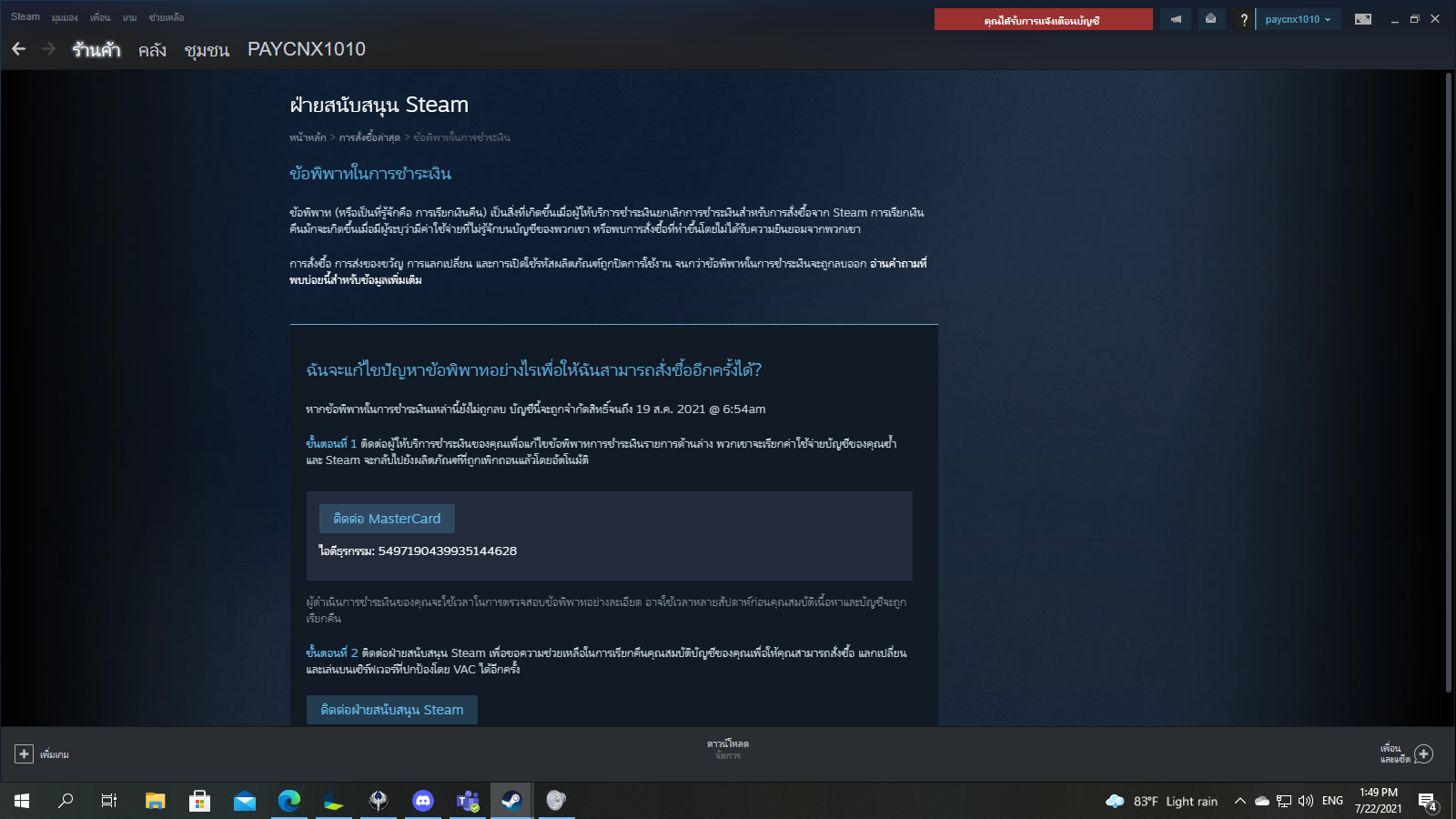This screenshot has height=819, width=1456.
Task: Click the ขั้นตอนที่ 2 step label
Action: (x=332, y=653)
